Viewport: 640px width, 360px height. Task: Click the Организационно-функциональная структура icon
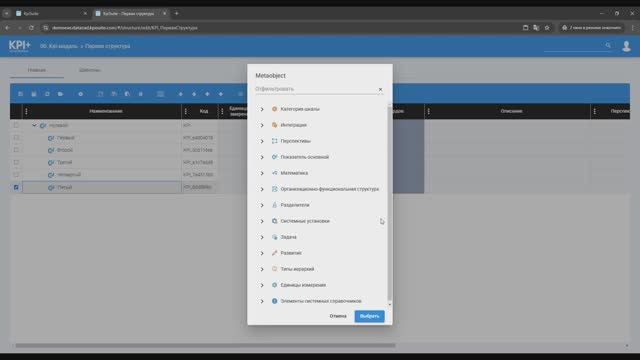(274, 189)
